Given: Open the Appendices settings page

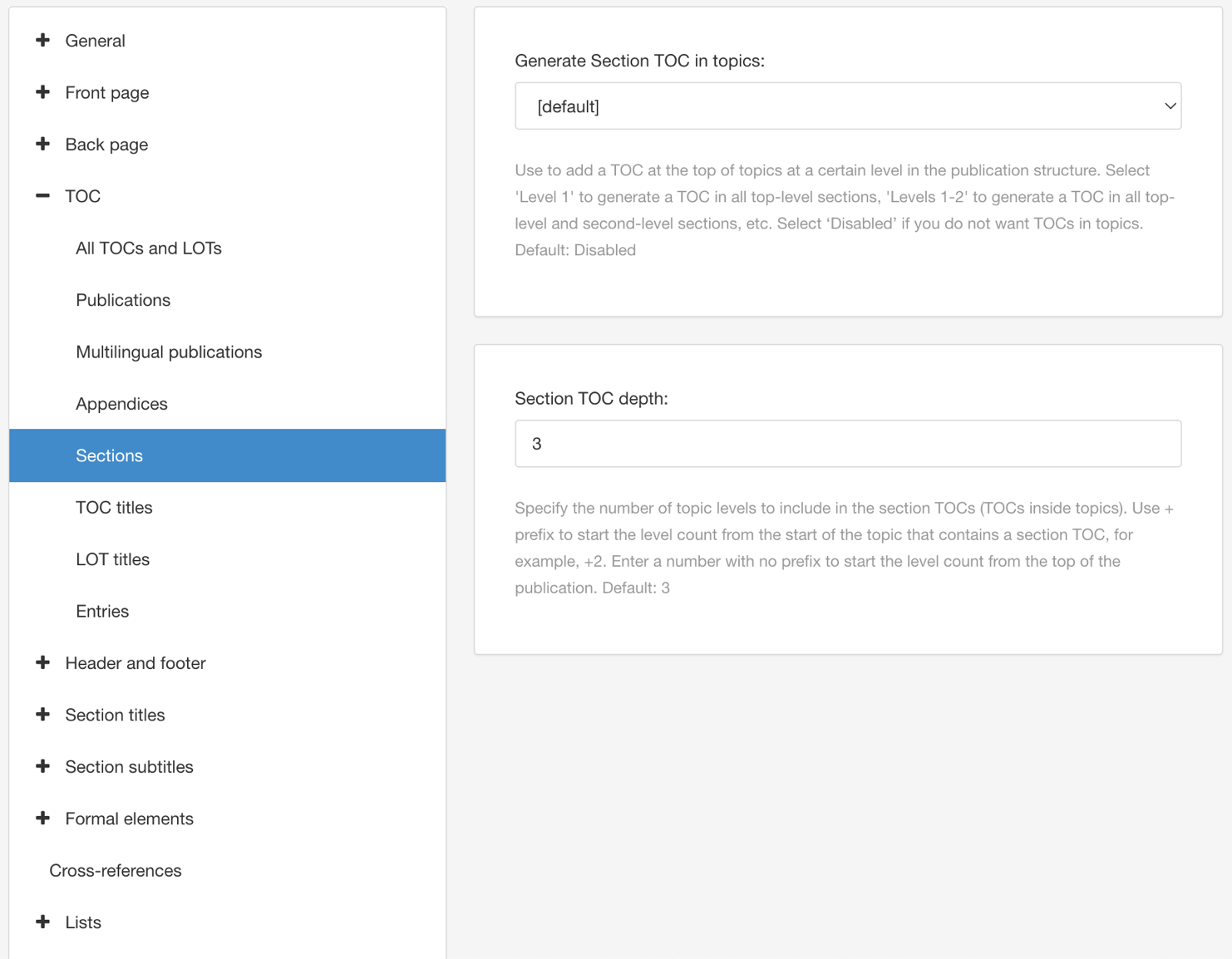Looking at the screenshot, I should coord(121,403).
